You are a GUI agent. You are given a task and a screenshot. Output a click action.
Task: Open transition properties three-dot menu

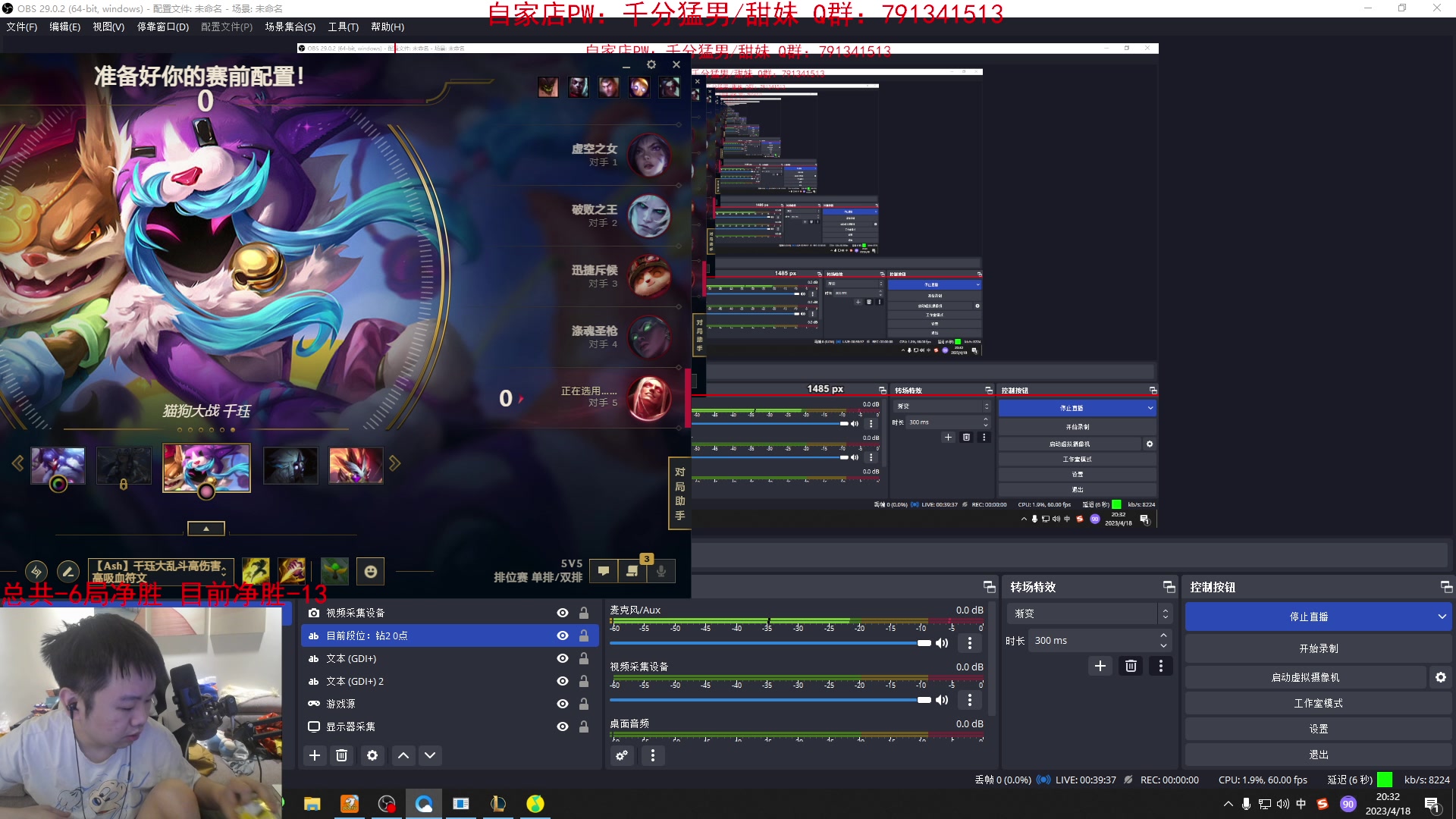pos(1160,666)
